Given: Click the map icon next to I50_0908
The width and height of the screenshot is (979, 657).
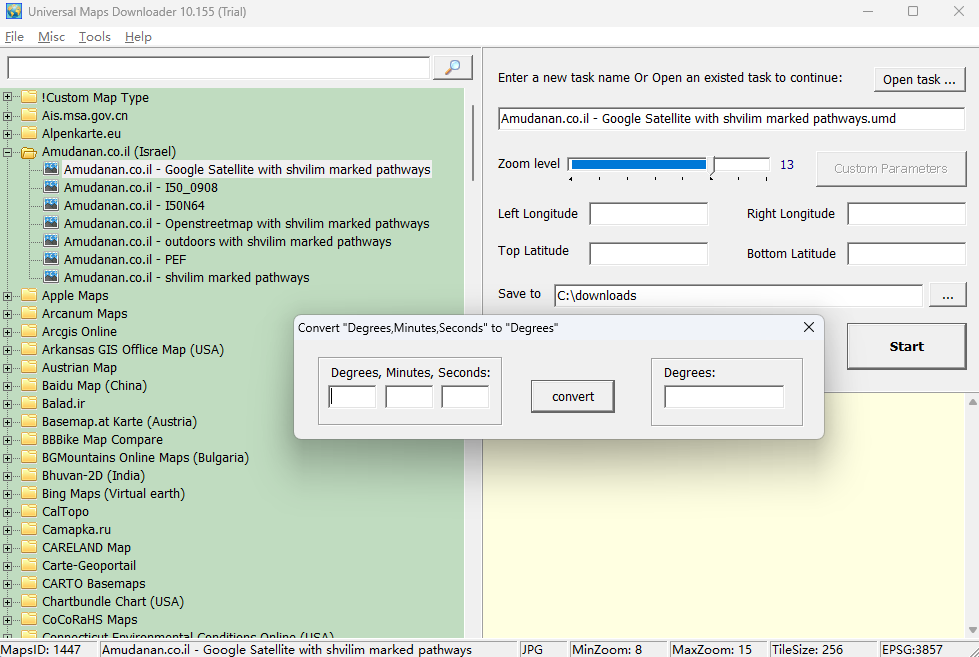Looking at the screenshot, I should click(x=50, y=187).
